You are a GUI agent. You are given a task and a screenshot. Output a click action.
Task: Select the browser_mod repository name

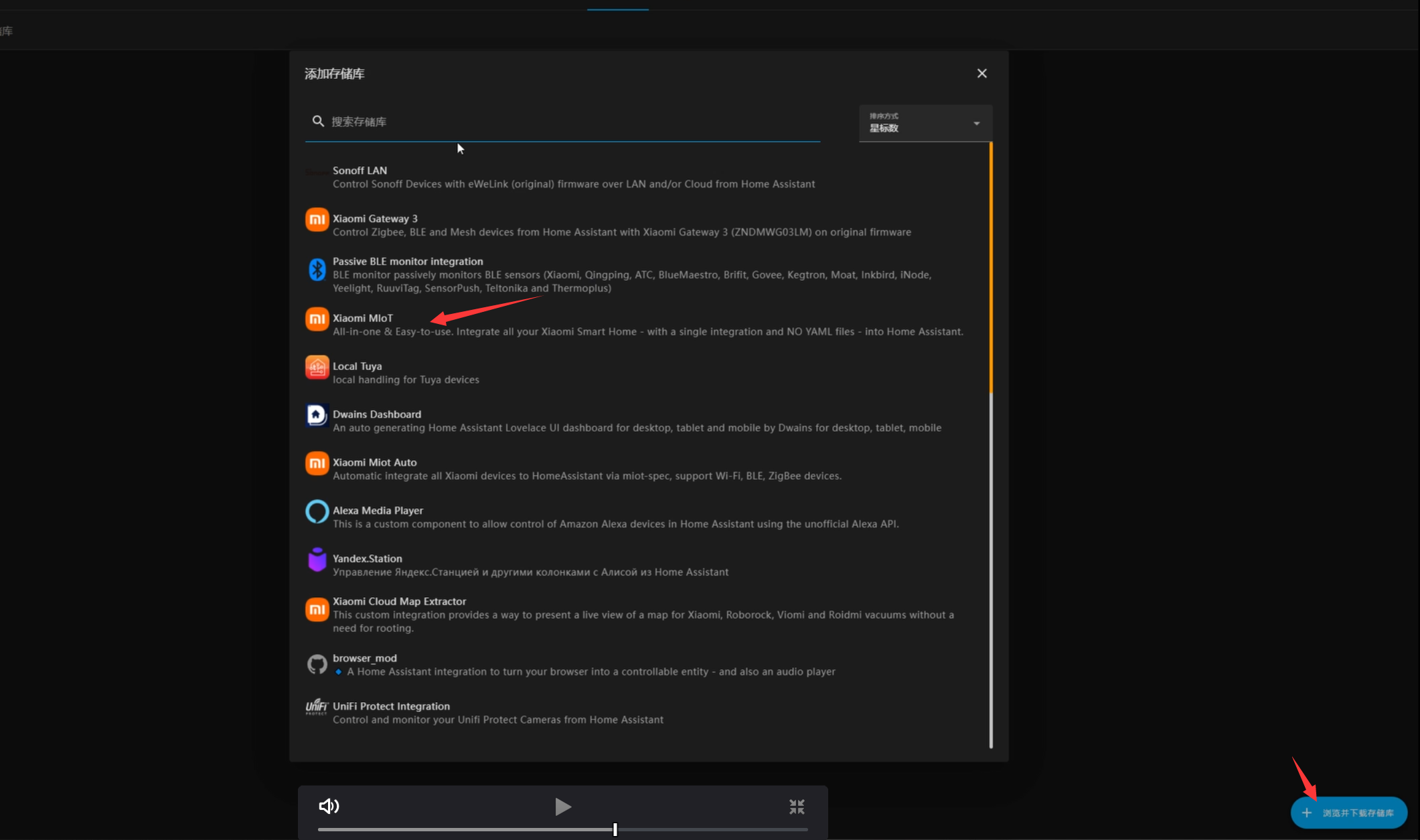pyautogui.click(x=365, y=659)
